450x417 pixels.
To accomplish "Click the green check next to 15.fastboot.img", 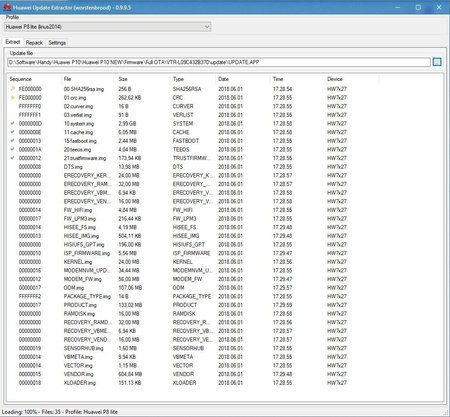I will coord(13,141).
